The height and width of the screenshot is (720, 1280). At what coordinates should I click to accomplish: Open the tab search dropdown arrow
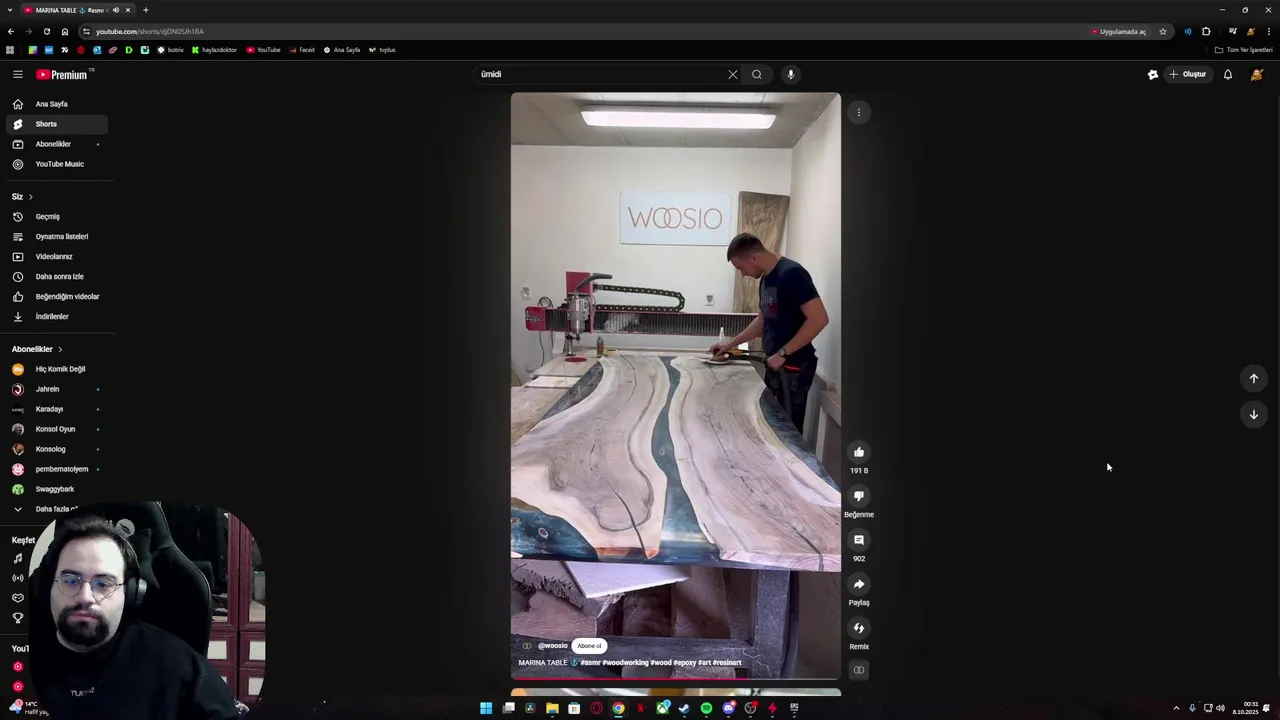(10, 10)
